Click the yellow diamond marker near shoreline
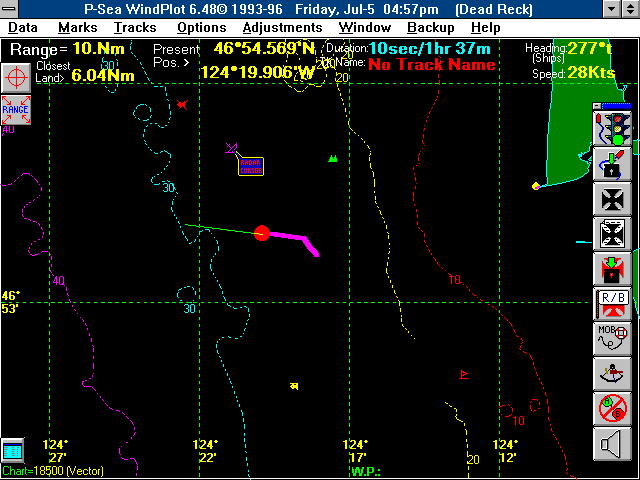Screen dimensions: 640x480 pyautogui.click(x=536, y=187)
